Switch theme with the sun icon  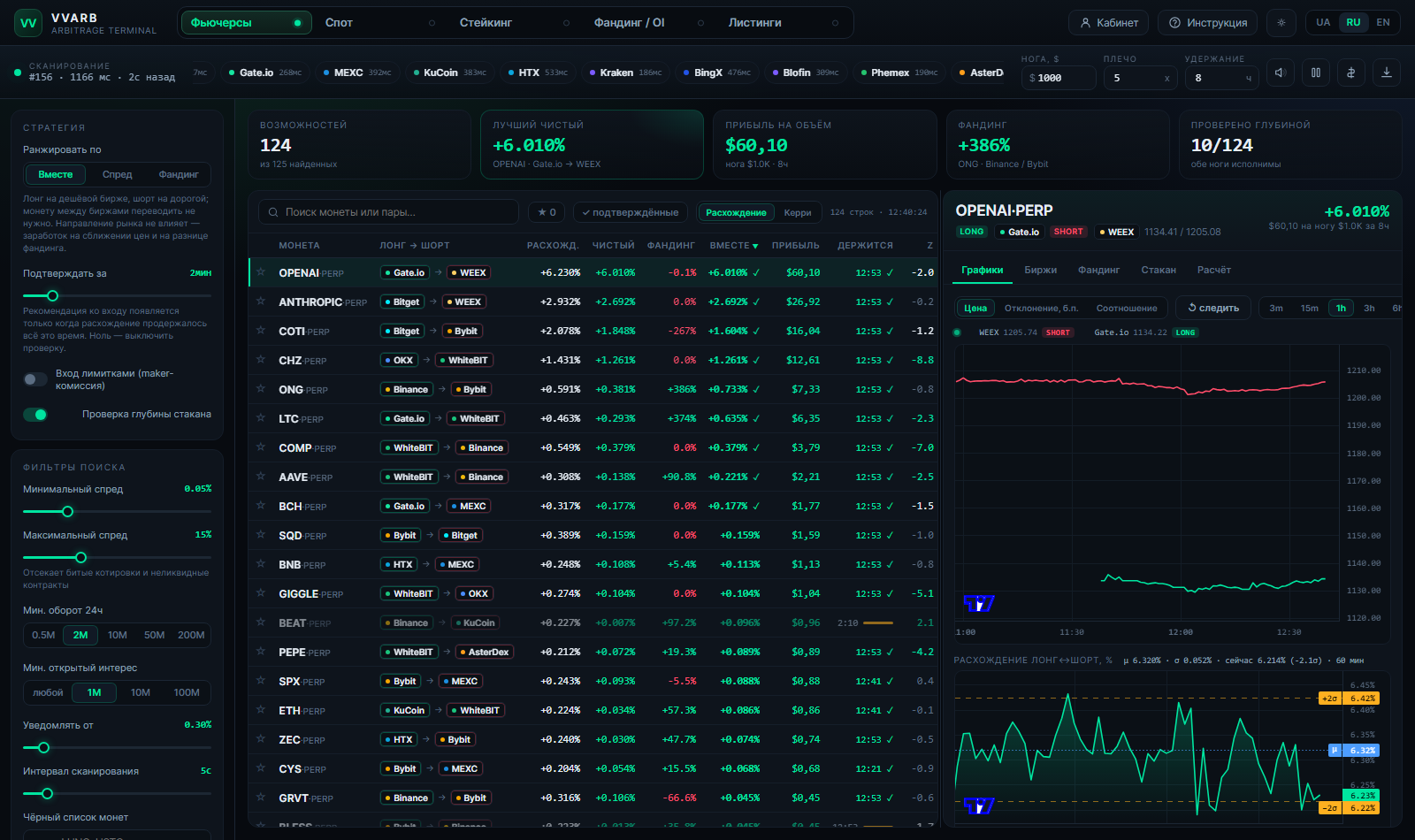tap(1281, 23)
